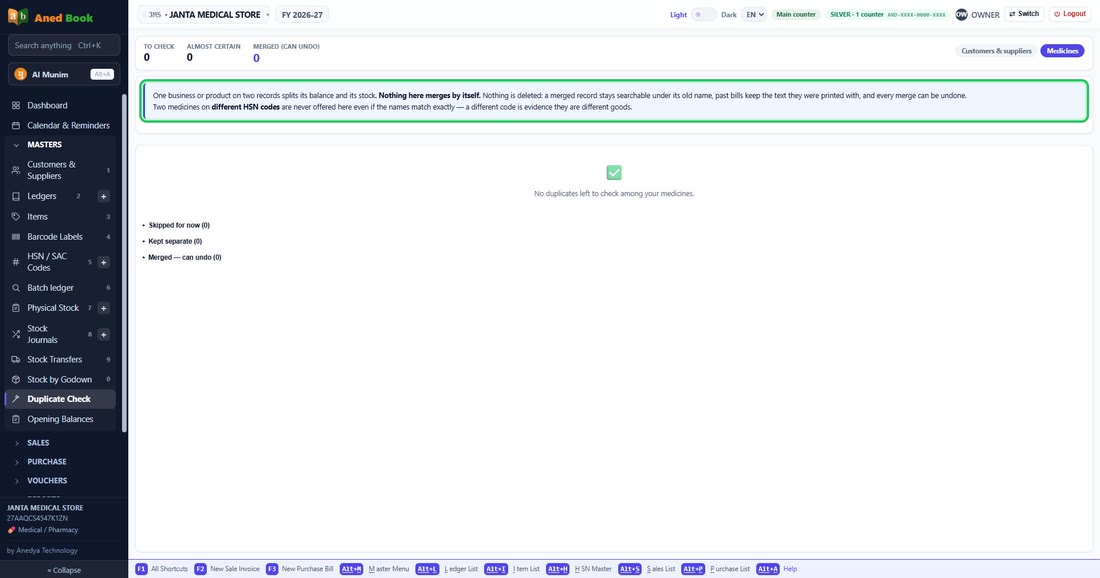Click Alt+I Item List shortcut
The width and height of the screenshot is (1100, 578).
(512, 569)
